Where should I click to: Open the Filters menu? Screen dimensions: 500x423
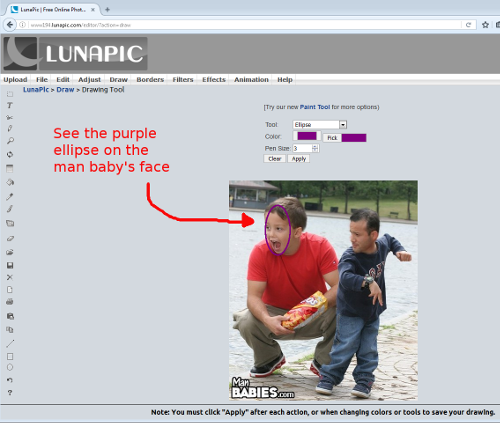[183, 80]
